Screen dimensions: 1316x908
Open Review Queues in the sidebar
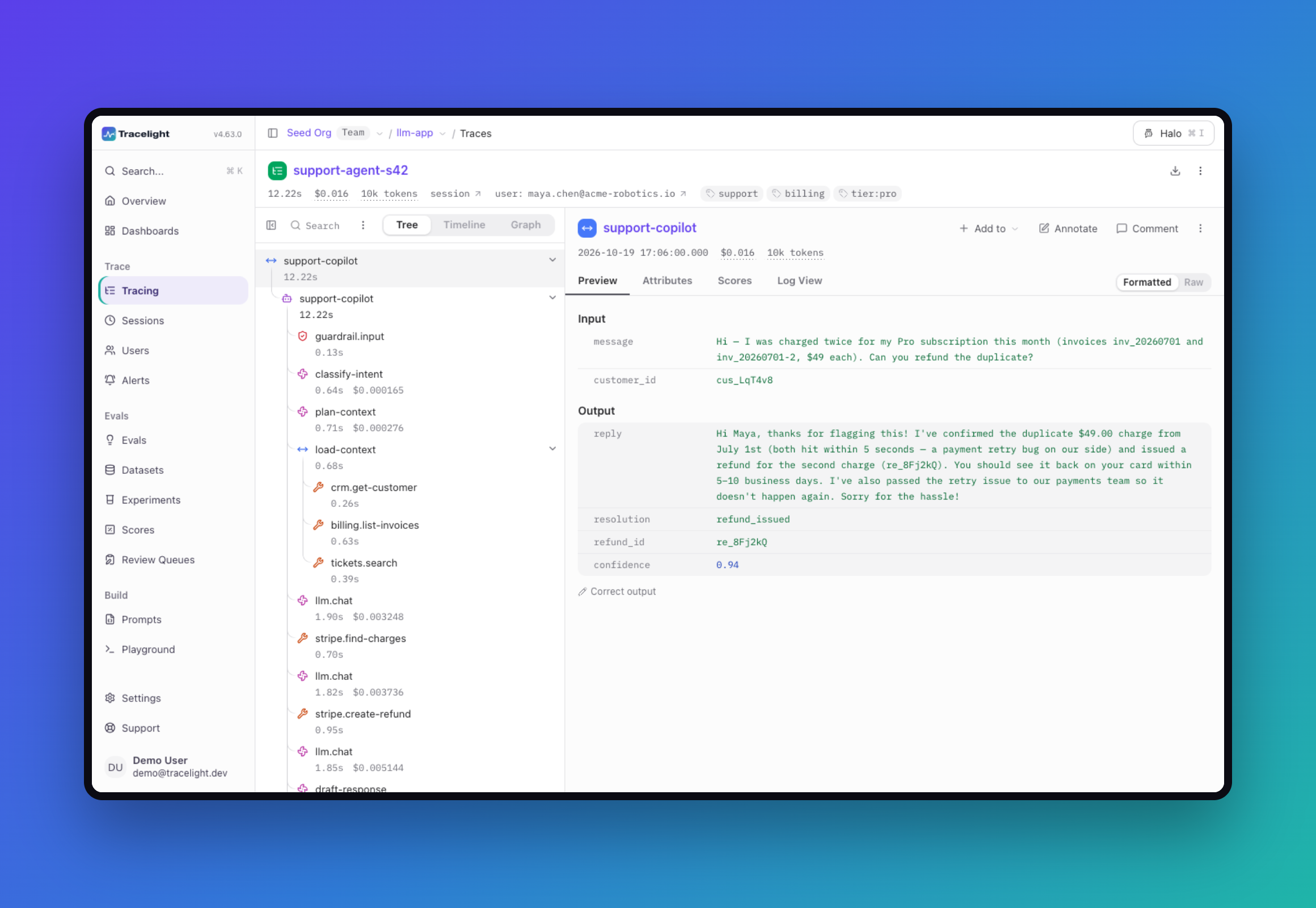click(x=173, y=559)
